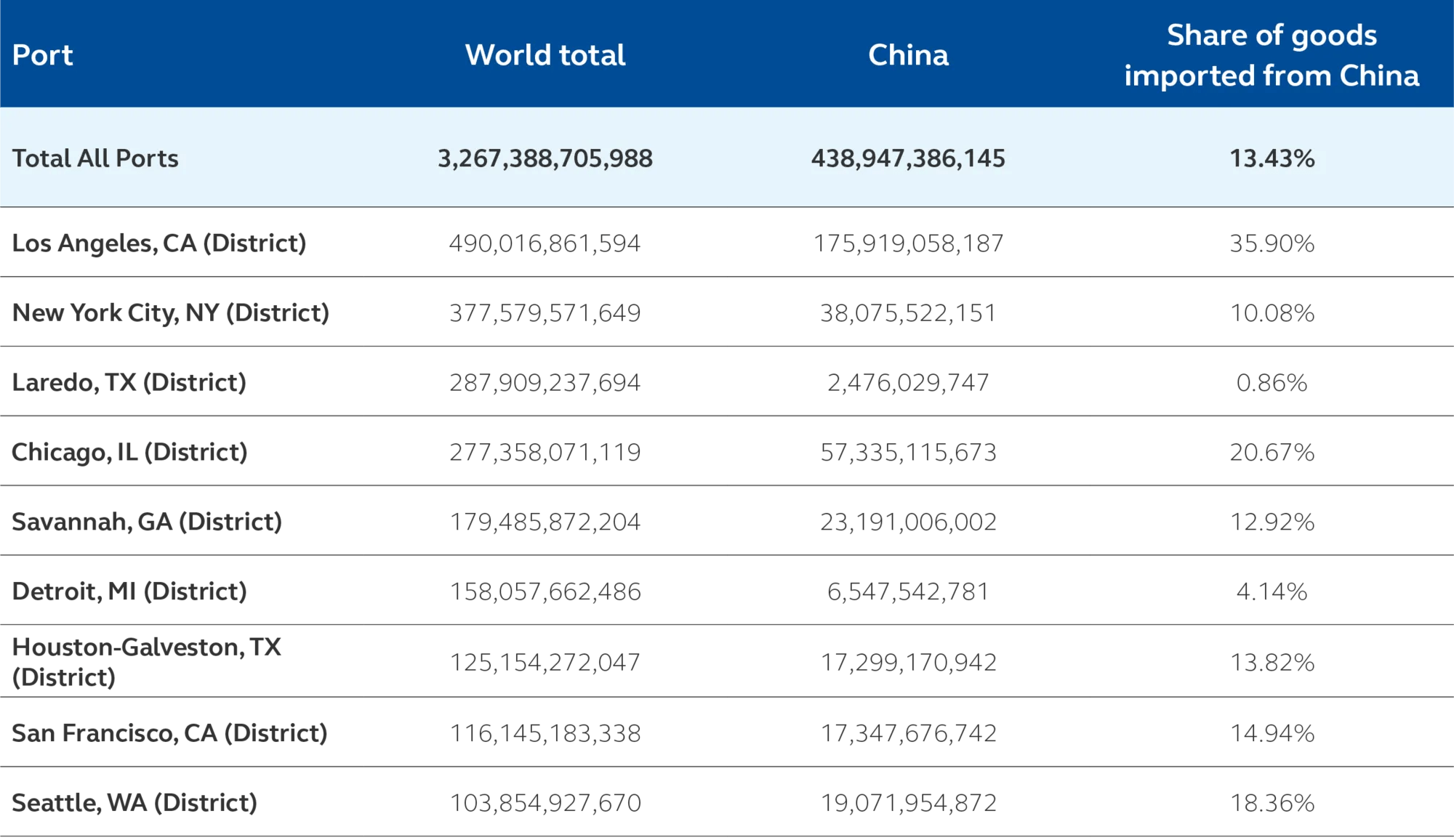Click the 12.92% share value
The width and height of the screenshot is (1454, 840).
1272,522
